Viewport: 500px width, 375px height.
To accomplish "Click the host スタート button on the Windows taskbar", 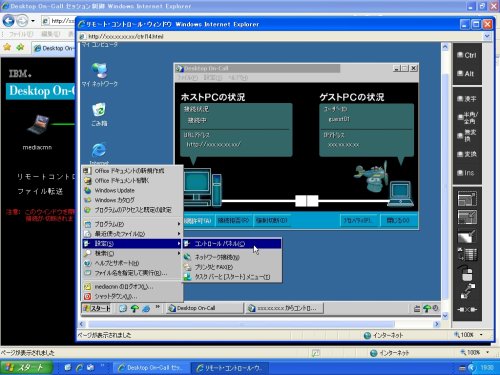I will 27,367.
